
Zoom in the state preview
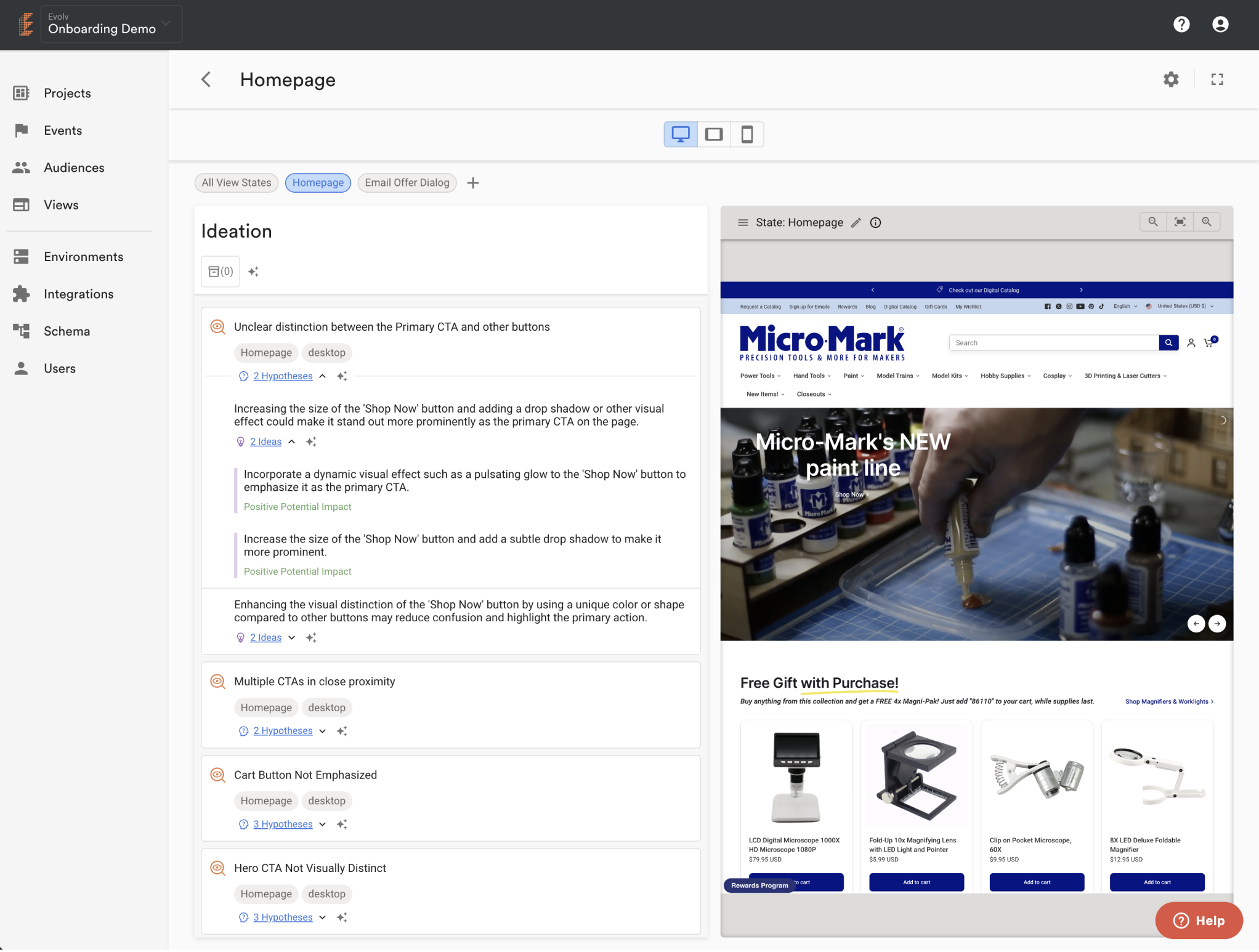(x=1206, y=222)
